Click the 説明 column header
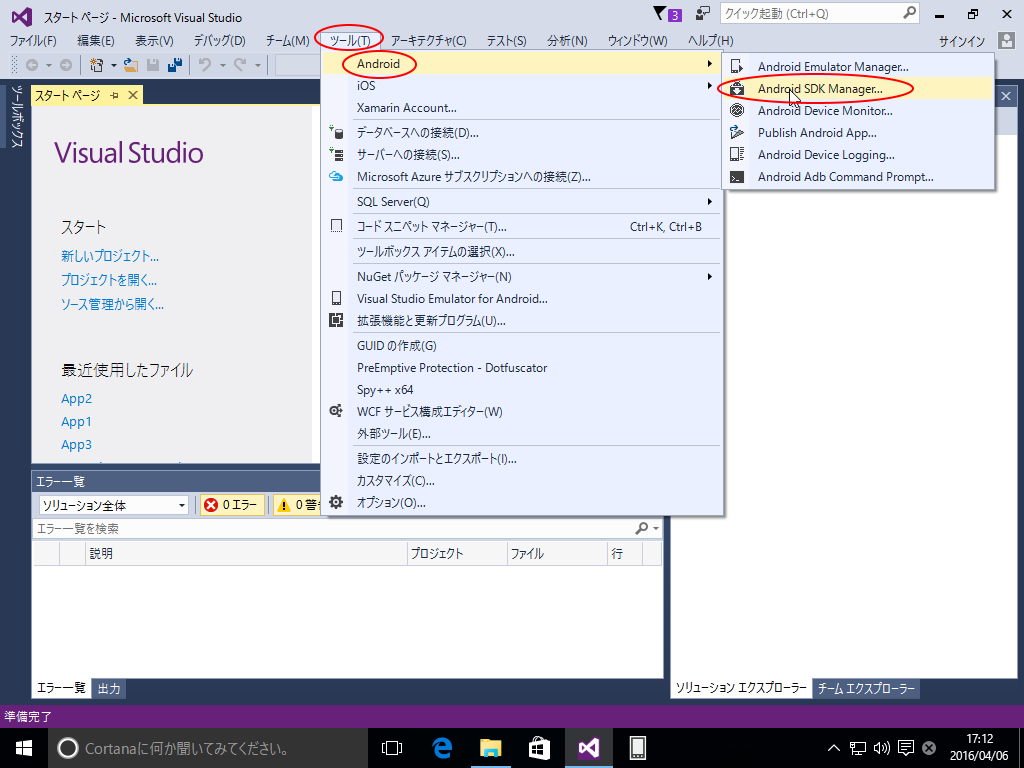Image resolution: width=1024 pixels, height=768 pixels. 246,554
